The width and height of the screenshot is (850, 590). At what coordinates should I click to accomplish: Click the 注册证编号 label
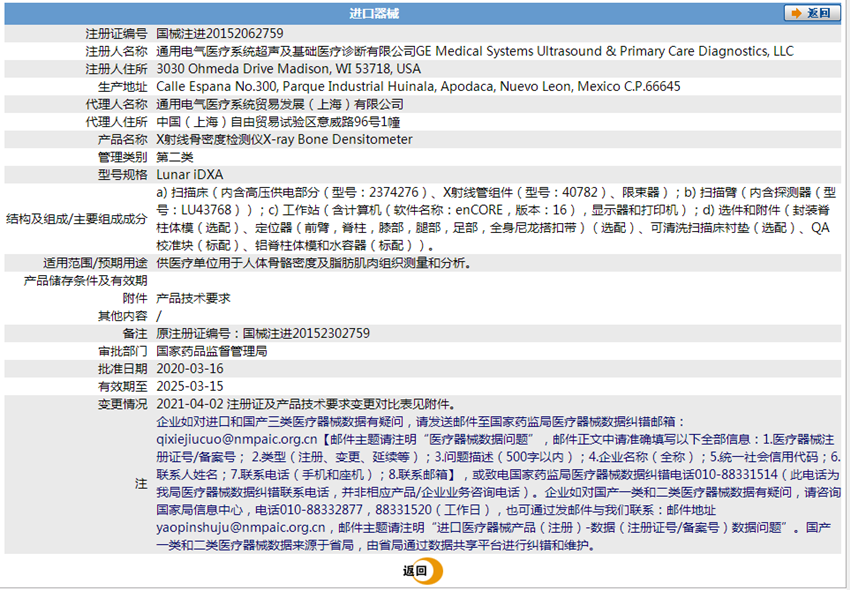pyautogui.click(x=116, y=34)
